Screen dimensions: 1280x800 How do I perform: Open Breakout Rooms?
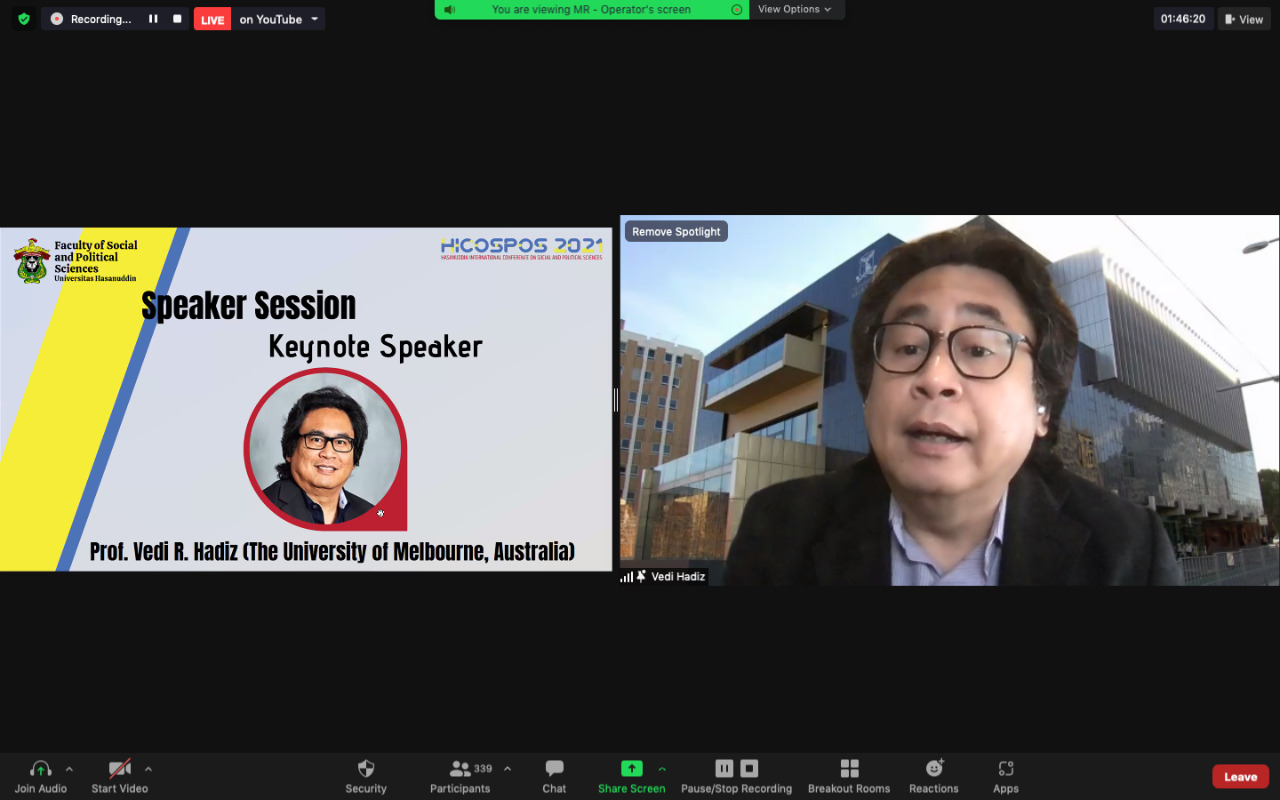pos(849,769)
